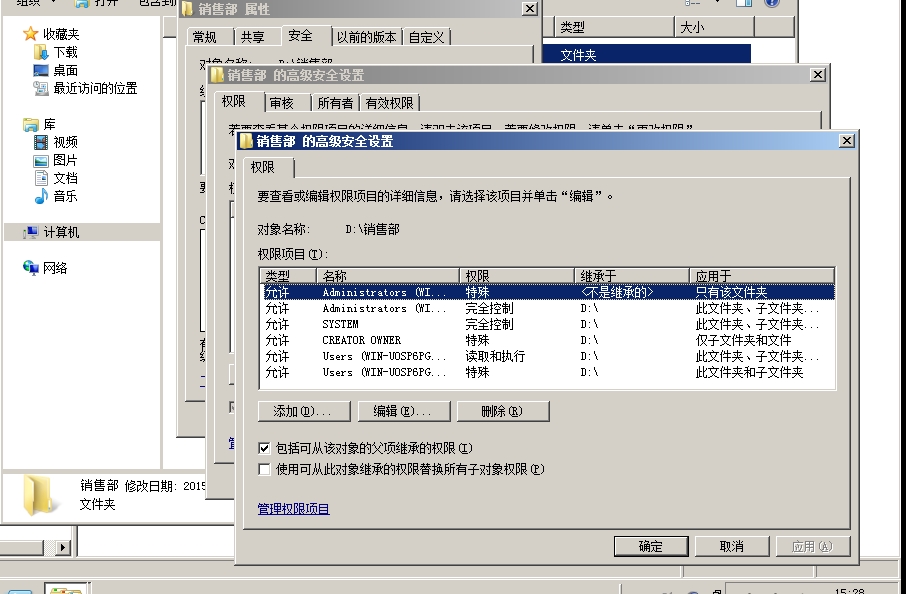This screenshot has width=906, height=594.
Task: Open the Documents library icon
Action: point(40,178)
